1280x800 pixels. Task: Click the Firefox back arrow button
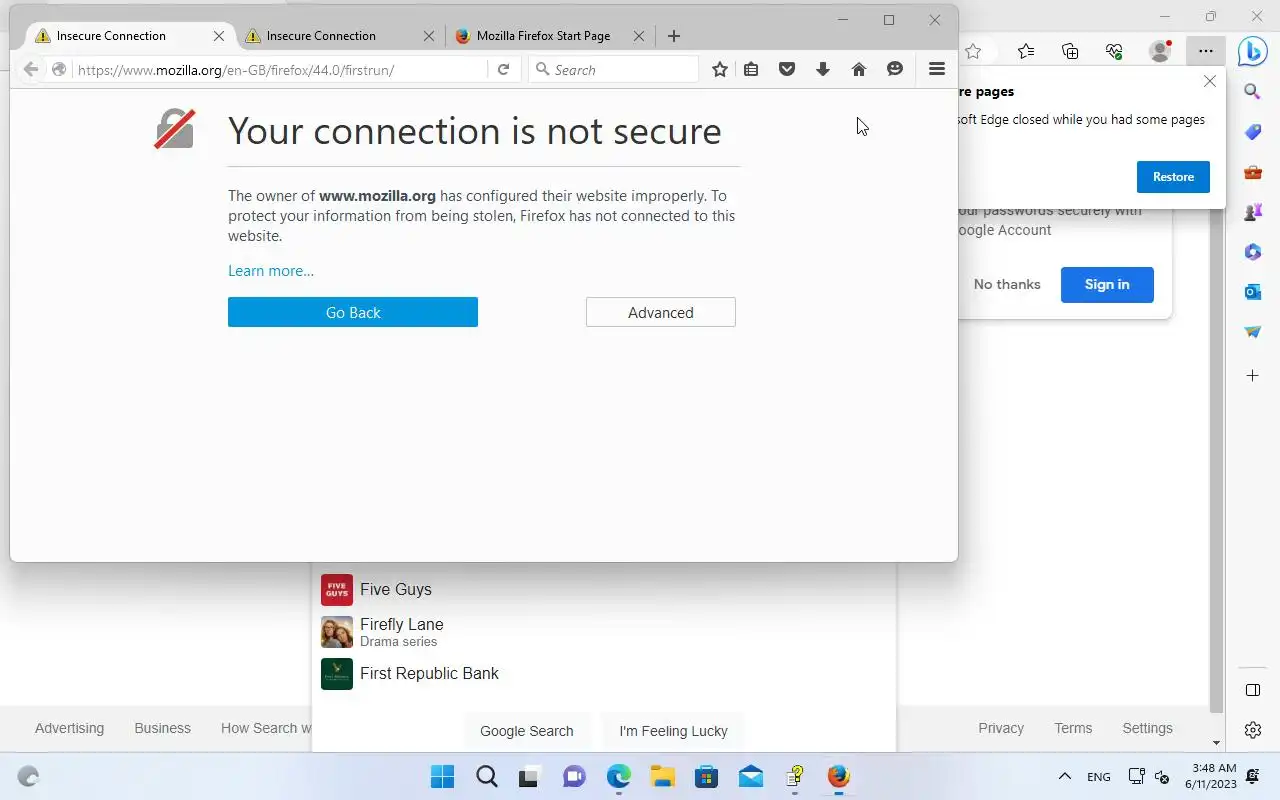[x=30, y=69]
